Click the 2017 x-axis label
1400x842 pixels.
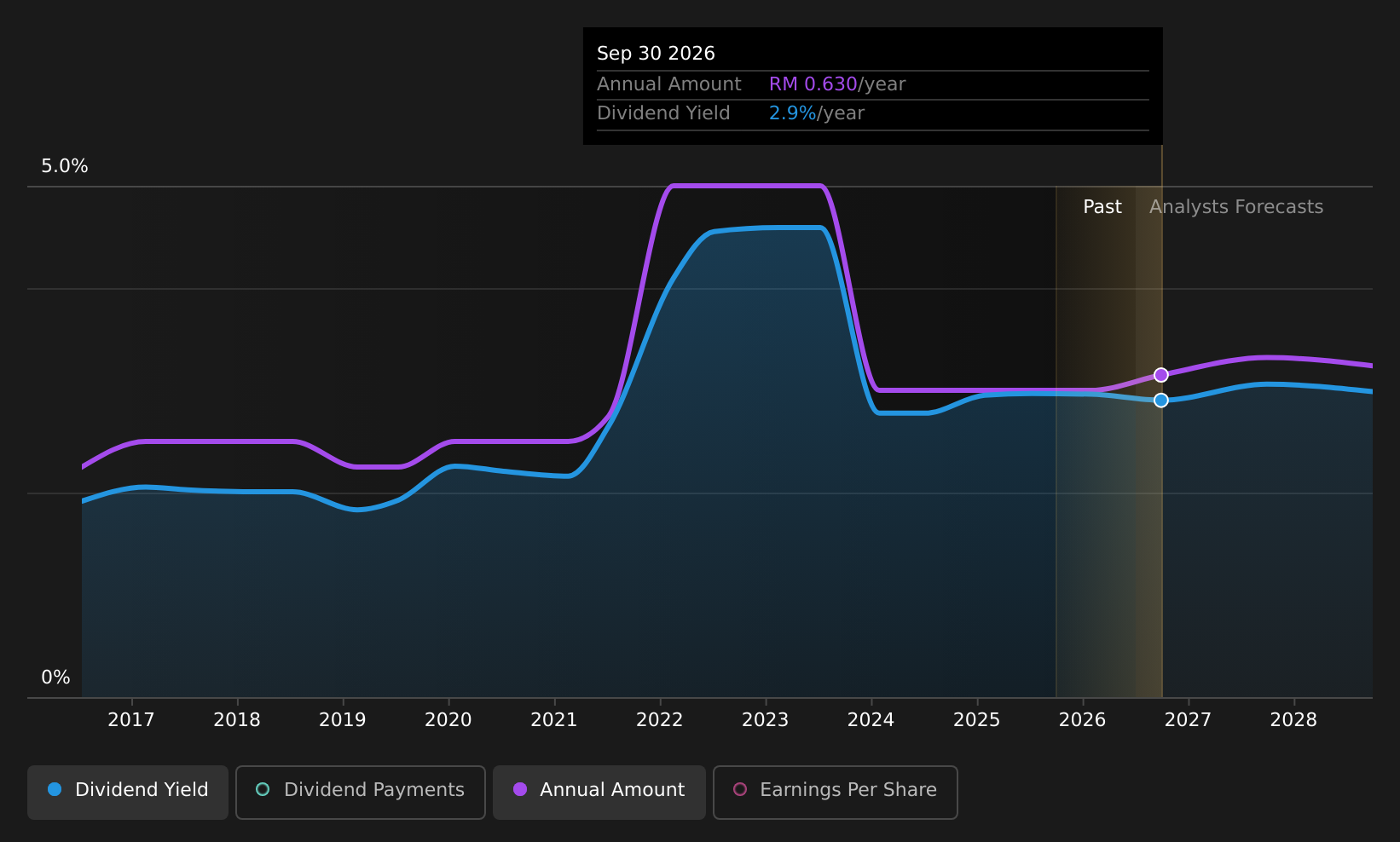(x=131, y=720)
